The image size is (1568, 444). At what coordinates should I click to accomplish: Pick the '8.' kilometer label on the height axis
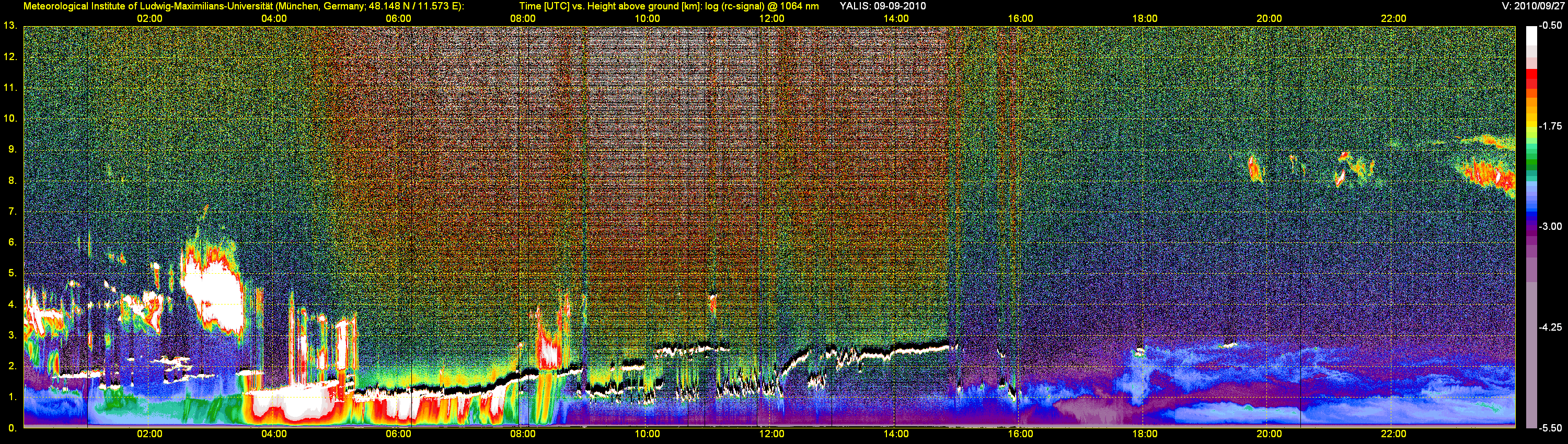click(12, 181)
